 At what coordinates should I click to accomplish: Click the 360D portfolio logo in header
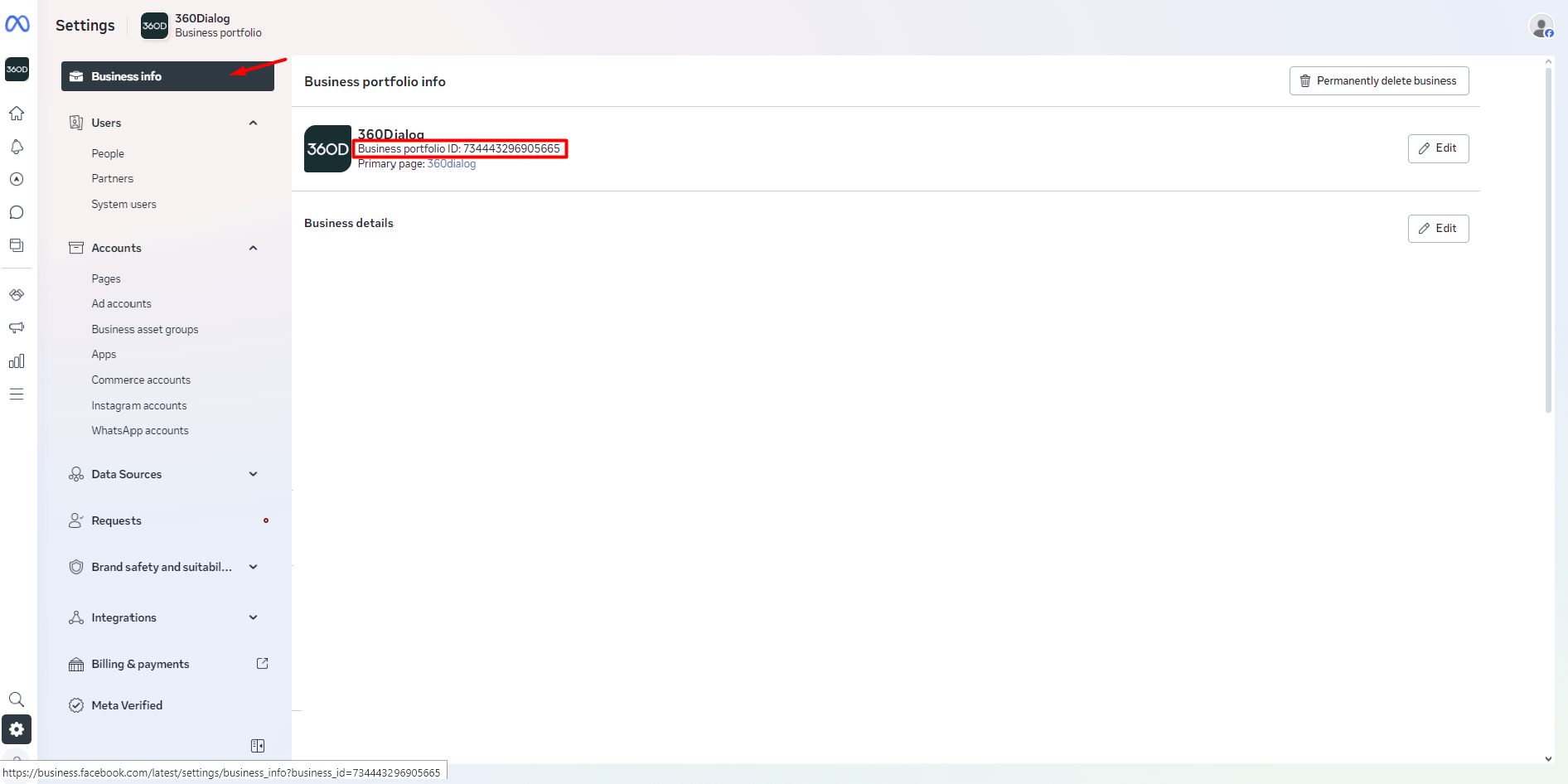point(154,26)
